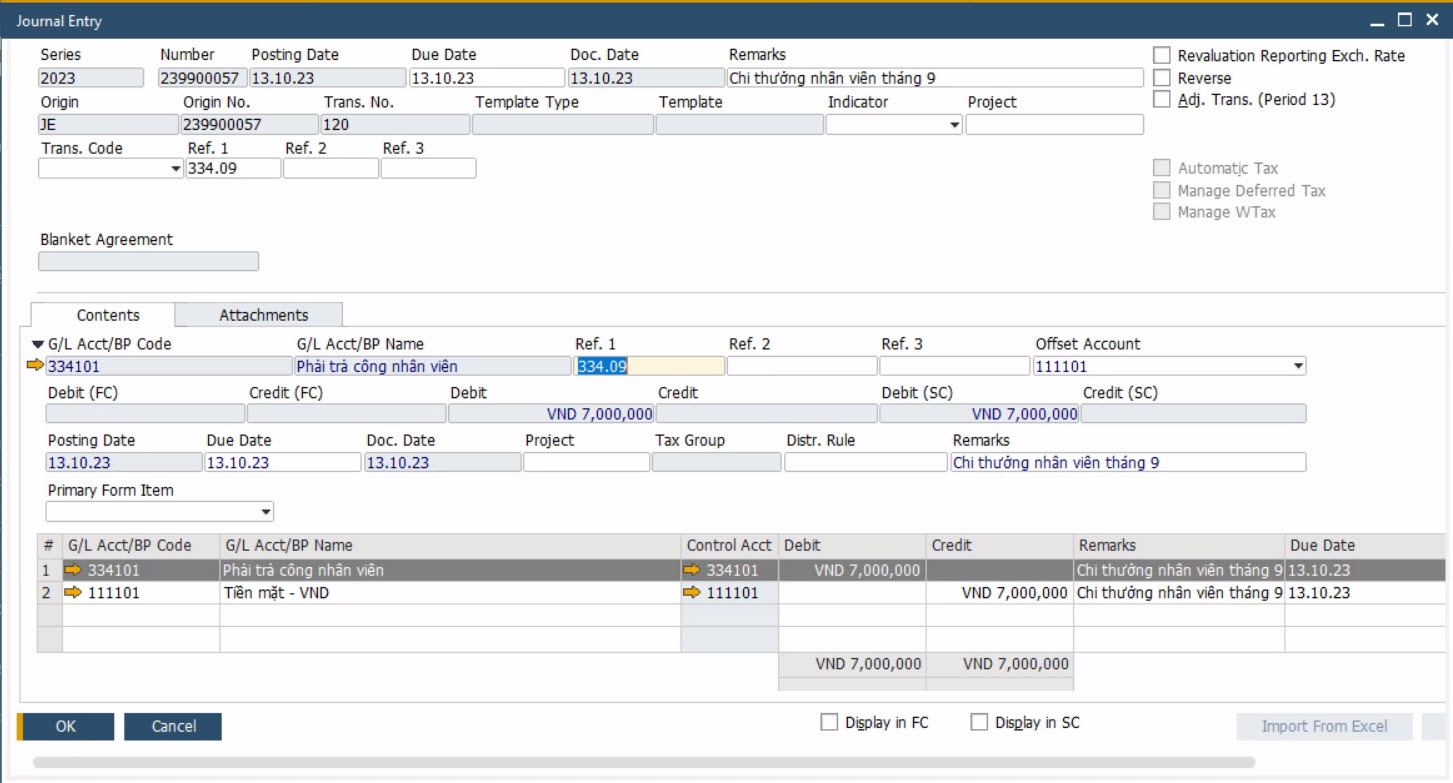1453x783 pixels.
Task: Open control account 334101 link arrow
Action: pos(692,570)
